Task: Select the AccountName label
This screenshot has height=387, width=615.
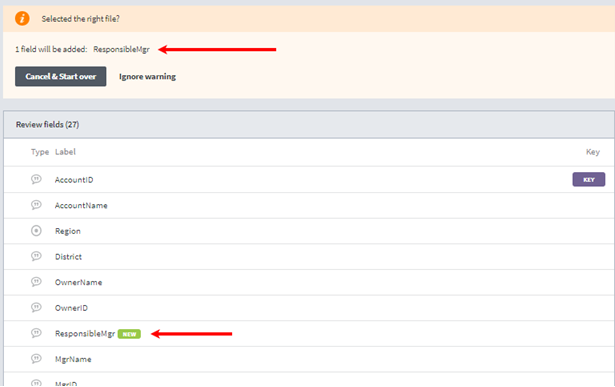Action: (81, 205)
